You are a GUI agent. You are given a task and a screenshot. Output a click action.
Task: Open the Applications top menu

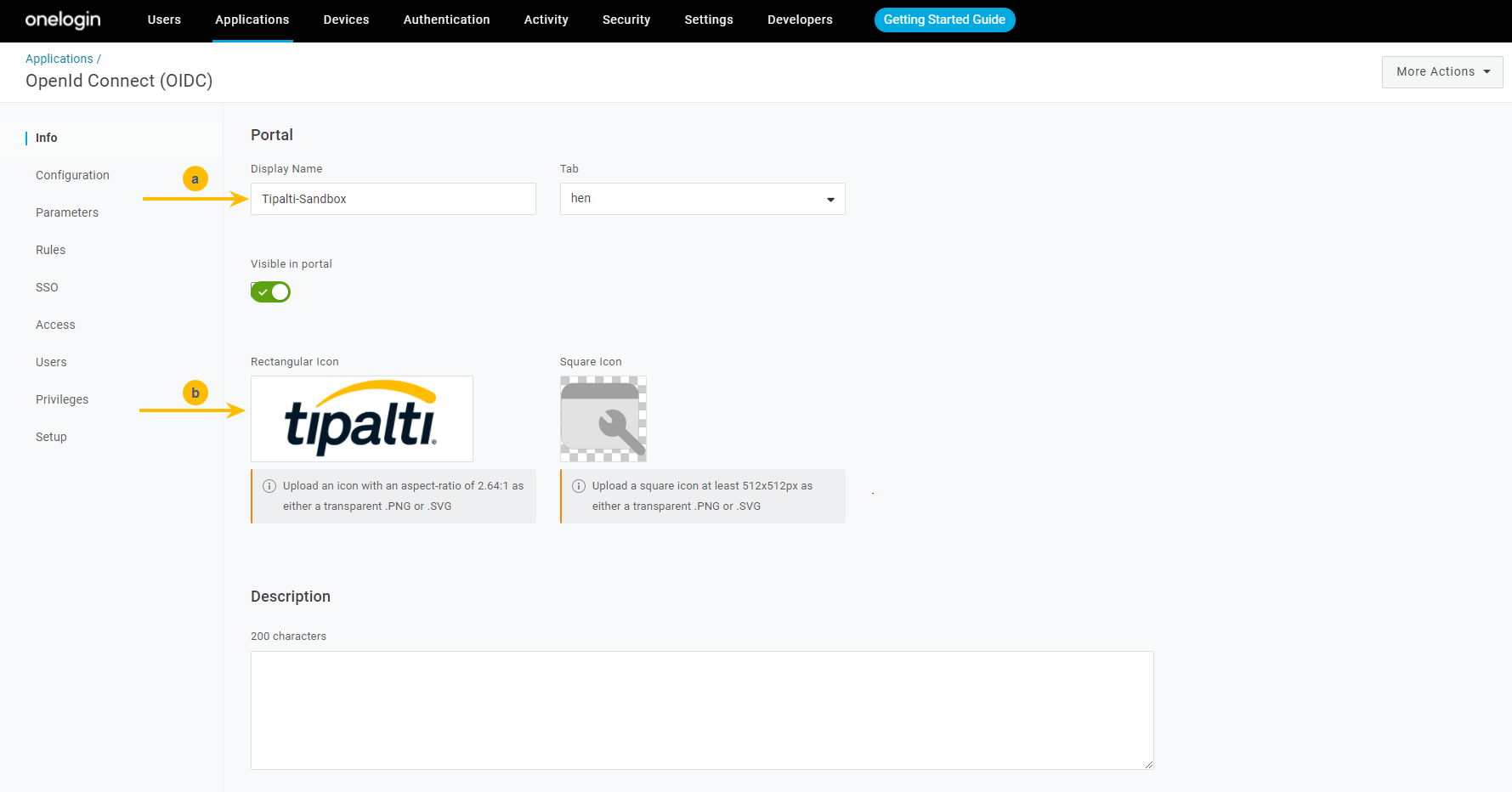coord(252,20)
